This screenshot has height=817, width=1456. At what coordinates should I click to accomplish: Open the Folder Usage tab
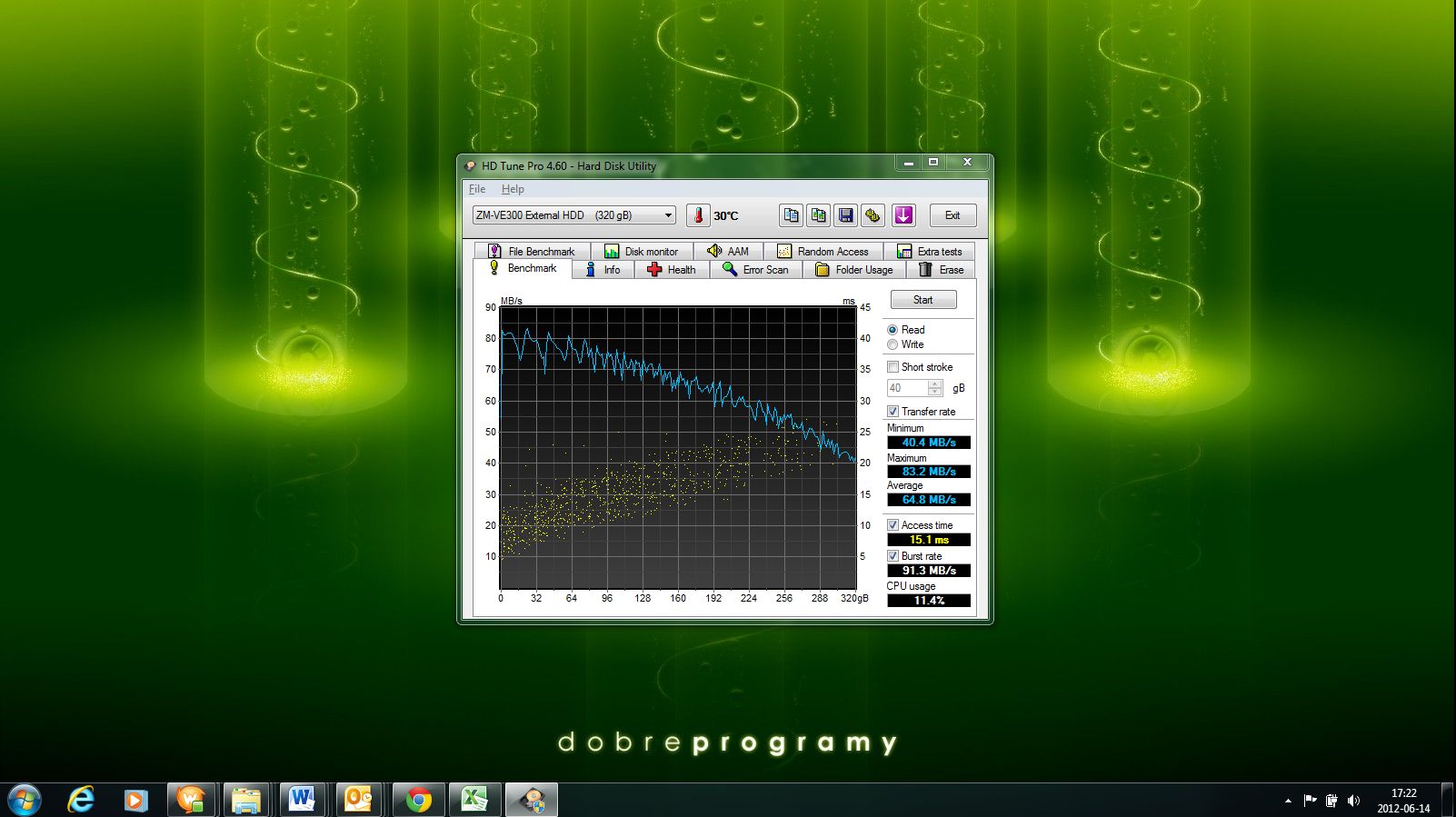pyautogui.click(x=854, y=270)
